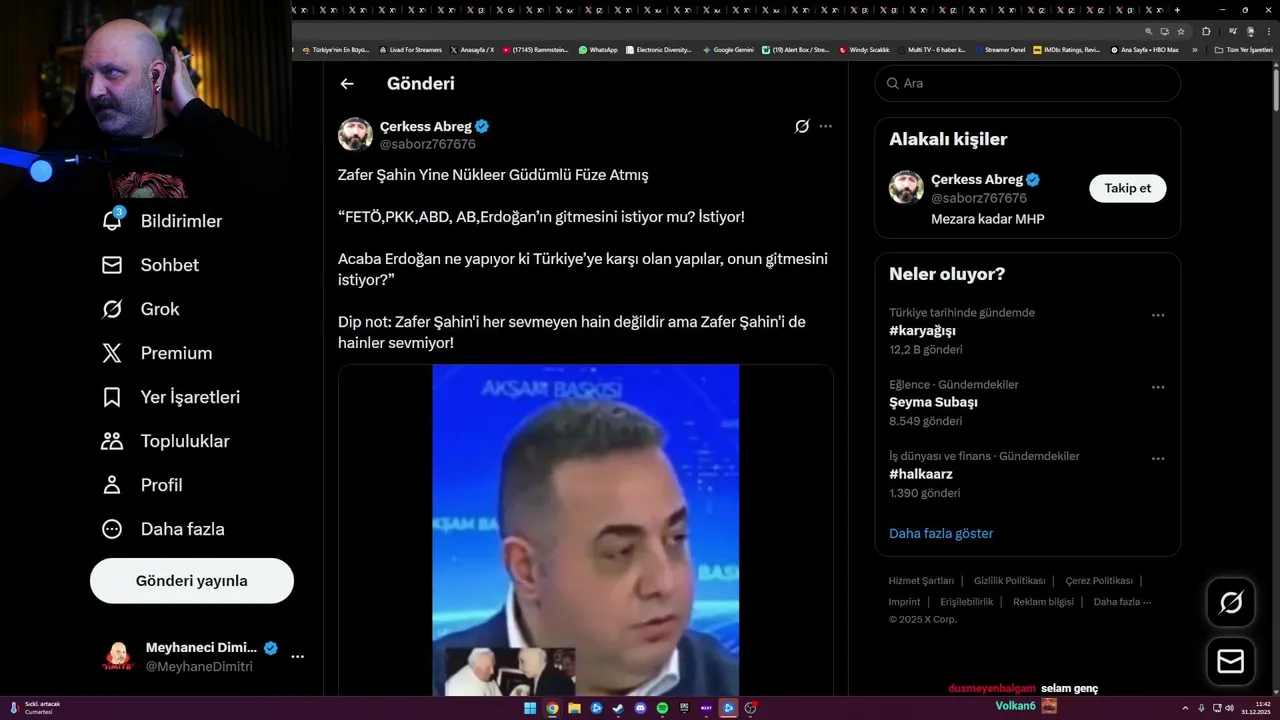The image size is (1280, 720).
Task: Bookmark this page with the star icon
Action: click(1181, 31)
